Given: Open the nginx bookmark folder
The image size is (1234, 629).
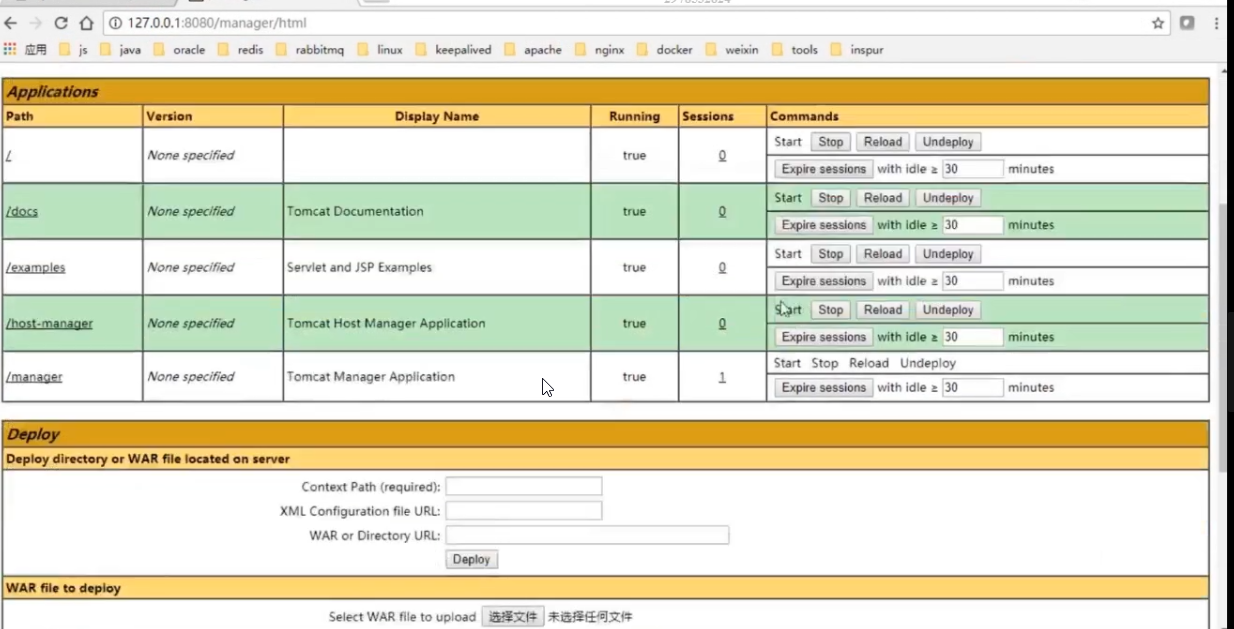Looking at the screenshot, I should [x=599, y=49].
